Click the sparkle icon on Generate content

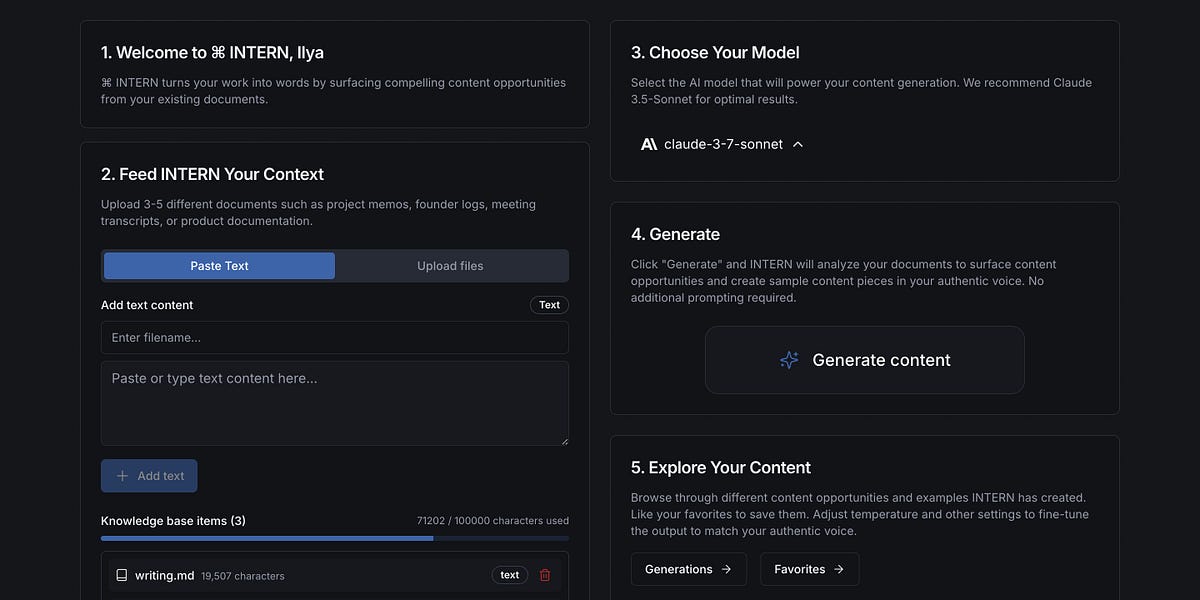tap(789, 360)
